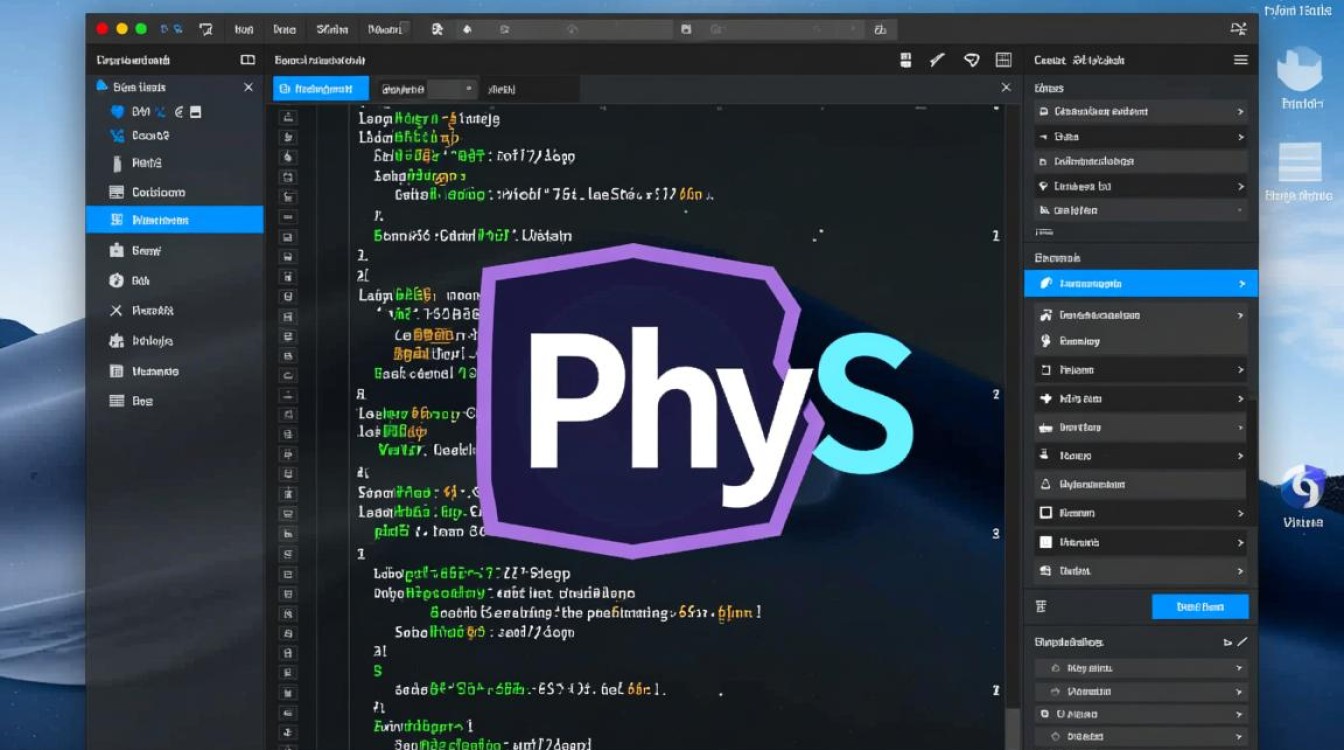
Task: Click the stacked-lines icon beside the blue button
Action: (x=1041, y=606)
